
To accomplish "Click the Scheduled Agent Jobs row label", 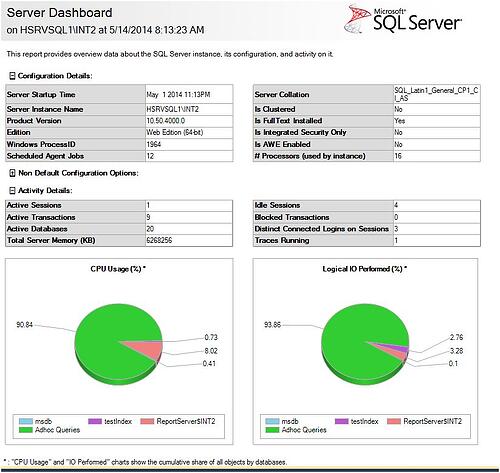I will 45,156.
